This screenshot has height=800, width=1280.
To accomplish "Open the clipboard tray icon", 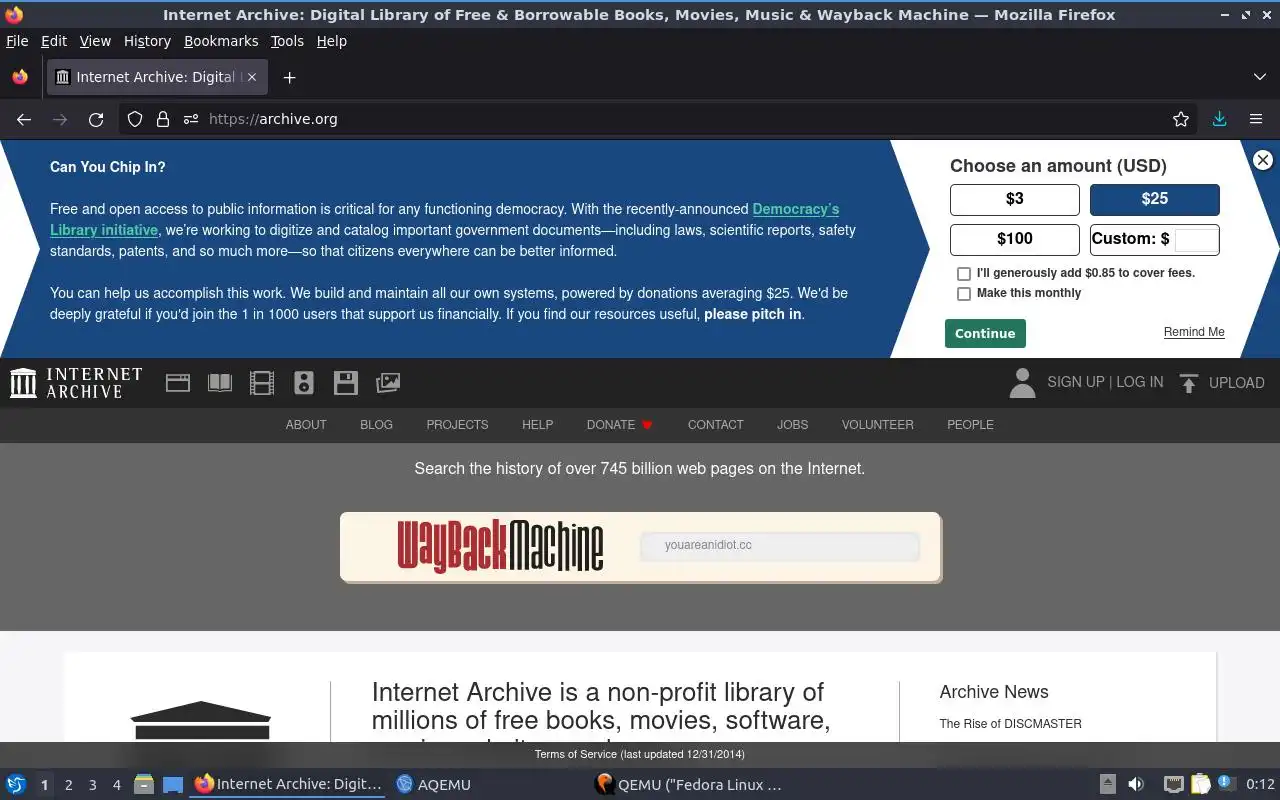I will [1200, 785].
